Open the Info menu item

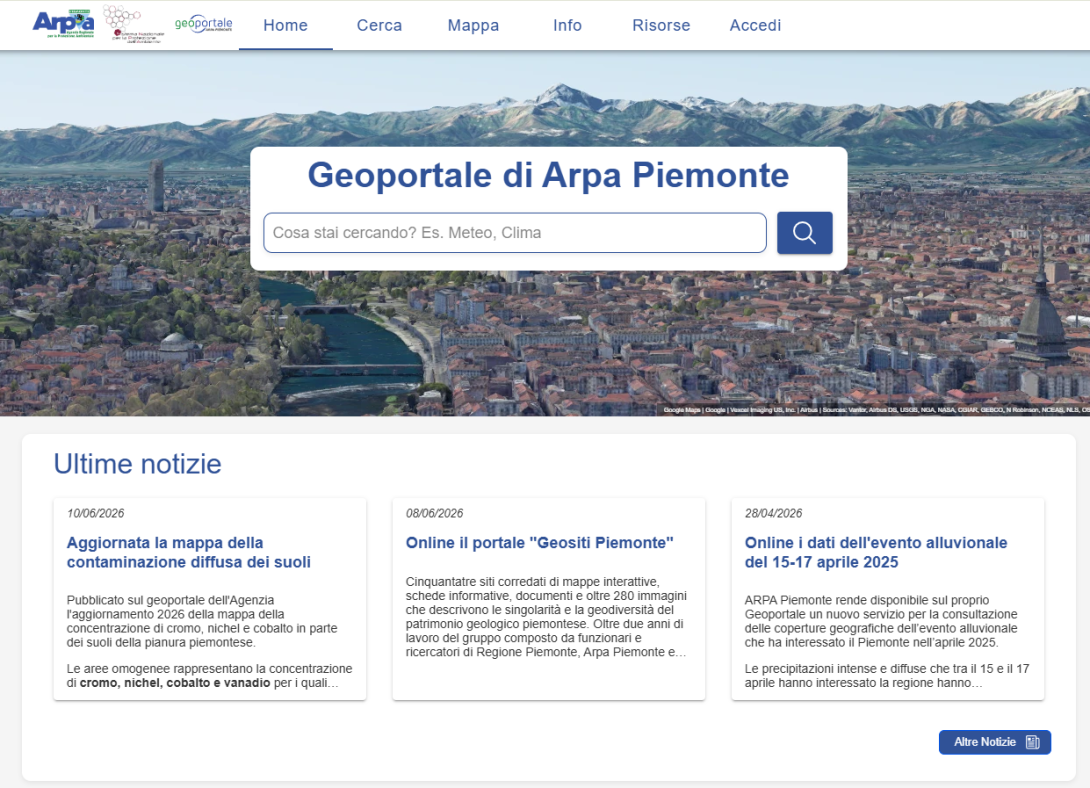coord(567,26)
